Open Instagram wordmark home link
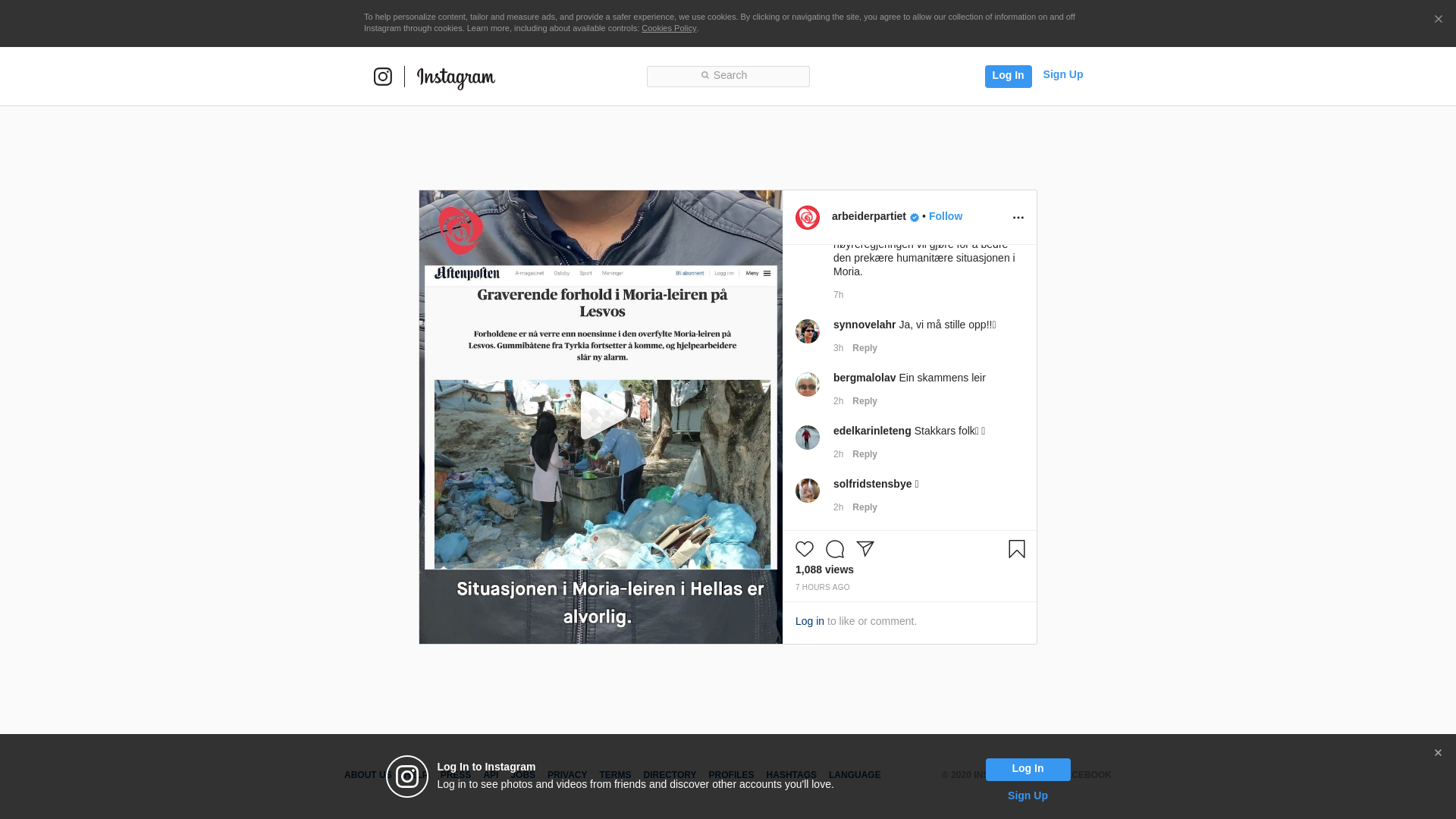Image resolution: width=1456 pixels, height=819 pixels. click(x=456, y=78)
